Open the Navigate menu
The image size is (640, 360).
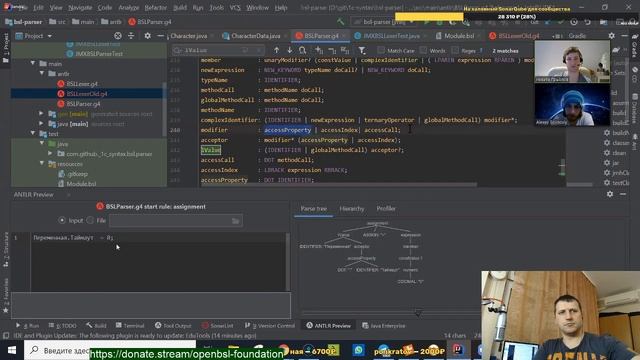pos(80,7)
